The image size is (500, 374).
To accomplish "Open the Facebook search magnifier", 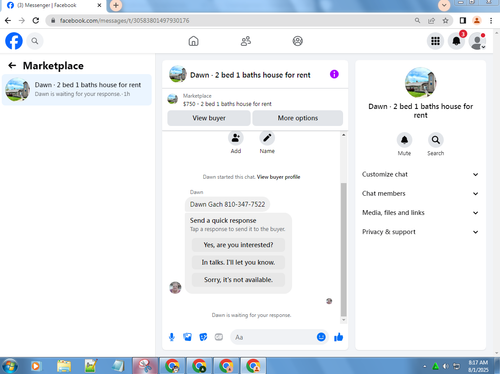I will tap(35, 41).
